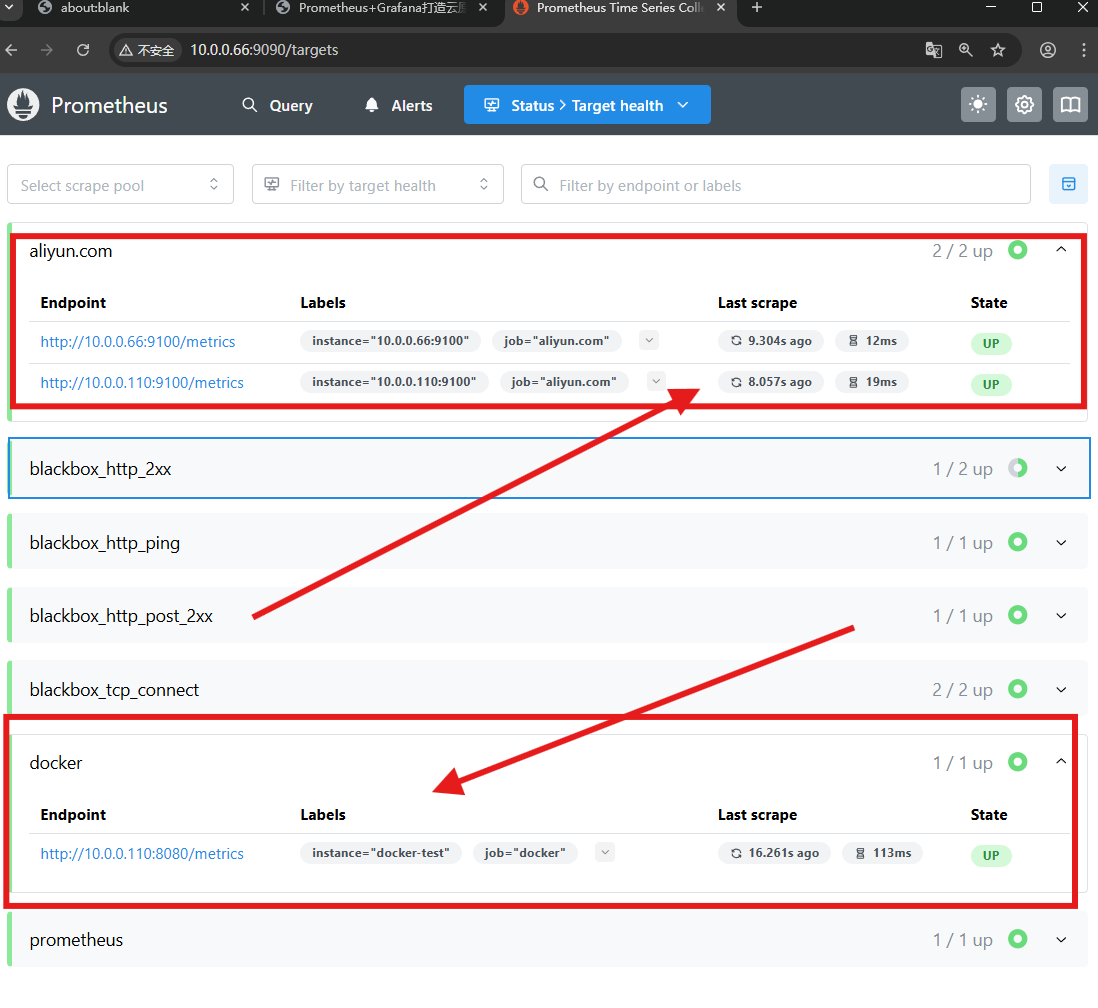The width and height of the screenshot is (1098, 1008).
Task: Expand labels for the 10.0.0.110:9100 target
Action: pos(656,382)
